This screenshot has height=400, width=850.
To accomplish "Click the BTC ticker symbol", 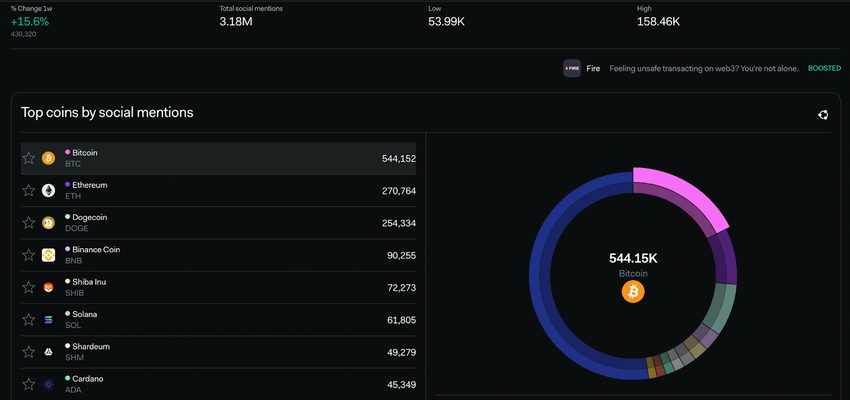I will click(x=73, y=164).
